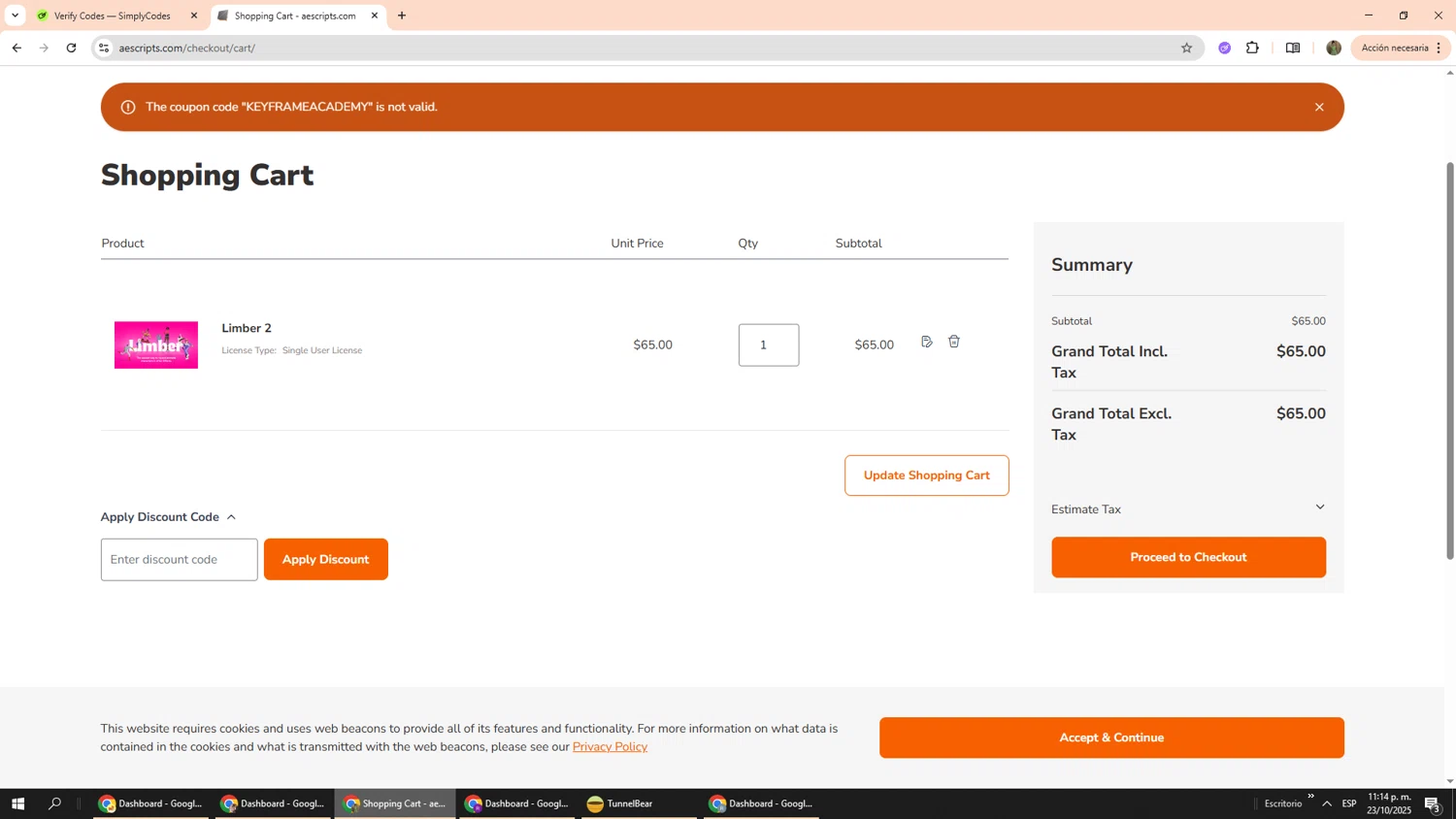Open the taskbar clock and date
This screenshot has height=819, width=1456.
1390,803
